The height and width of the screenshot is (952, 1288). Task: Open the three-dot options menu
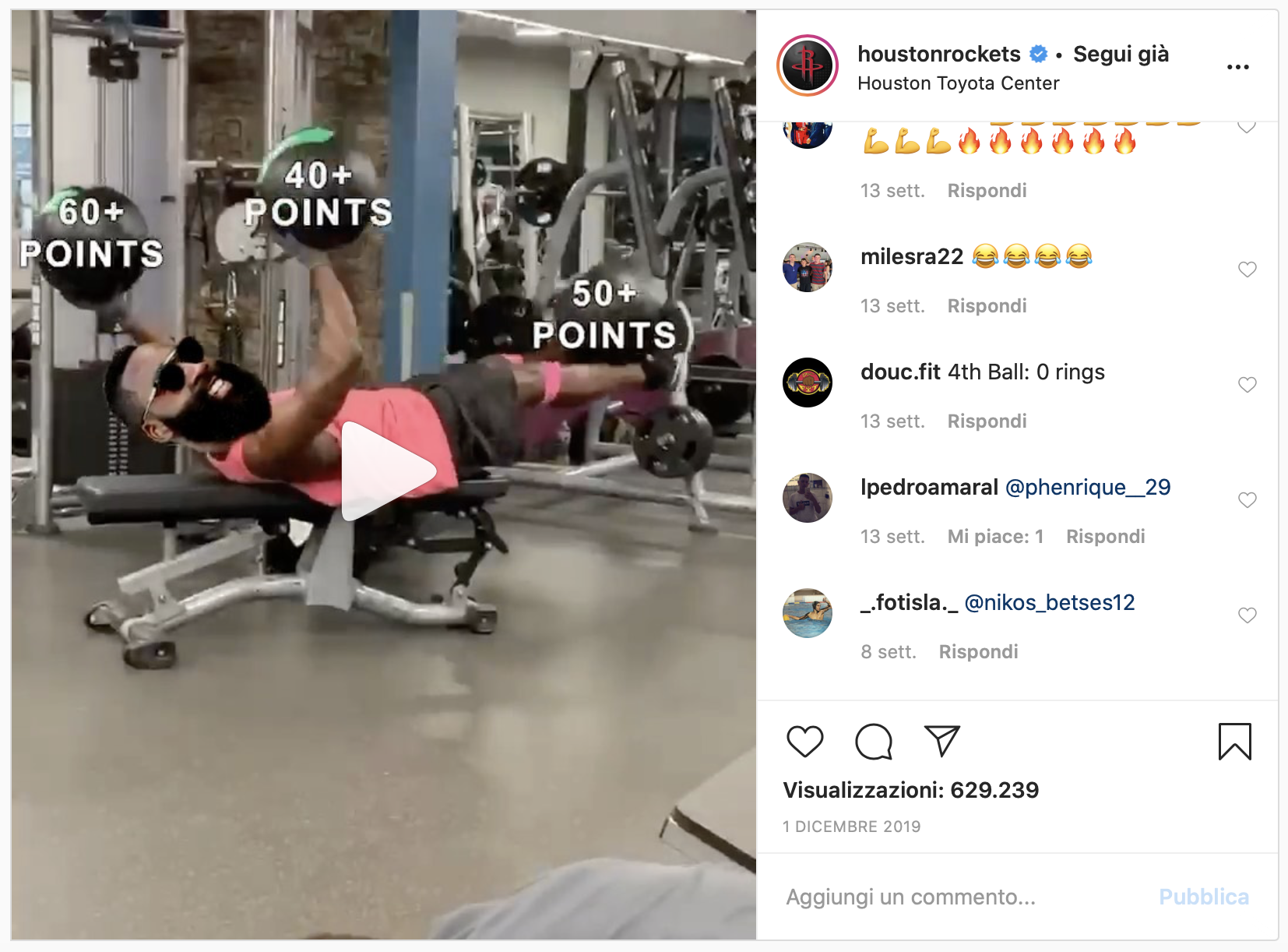[1237, 67]
